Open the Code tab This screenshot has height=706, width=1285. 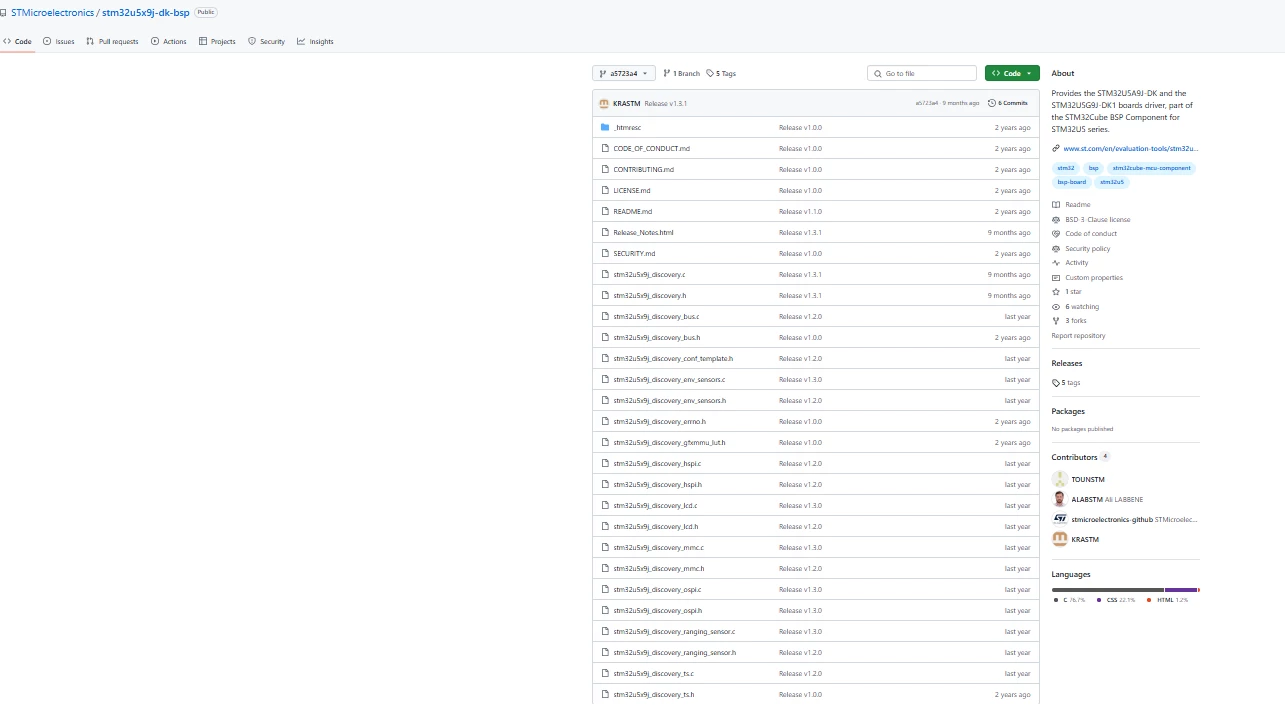tap(17, 41)
